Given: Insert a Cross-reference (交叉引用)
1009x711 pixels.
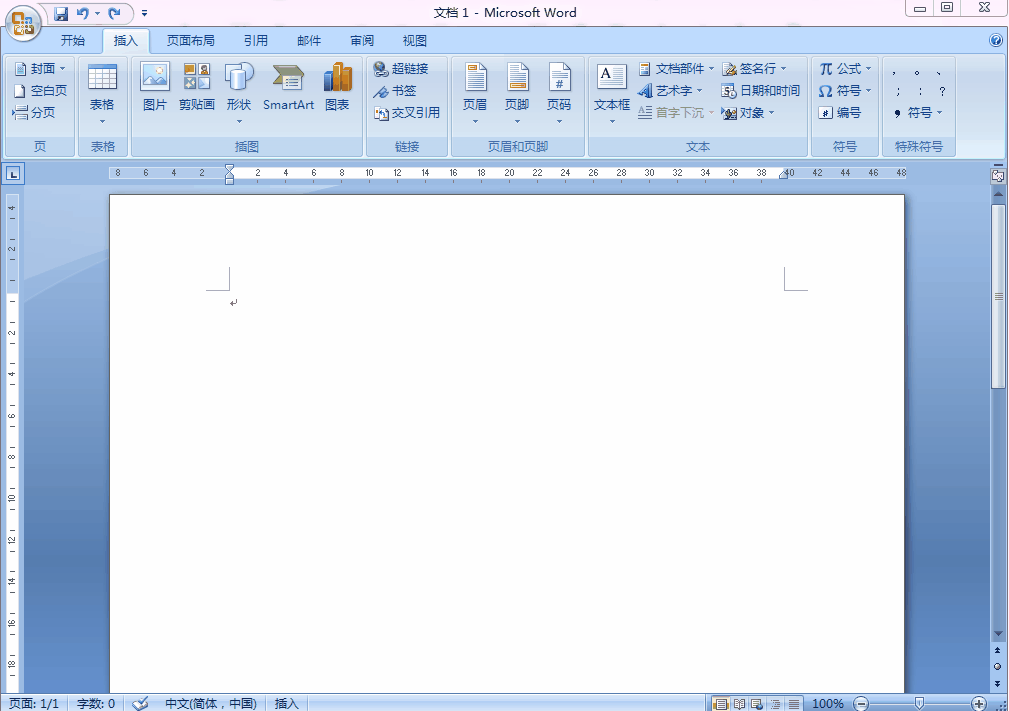Looking at the screenshot, I should (407, 113).
